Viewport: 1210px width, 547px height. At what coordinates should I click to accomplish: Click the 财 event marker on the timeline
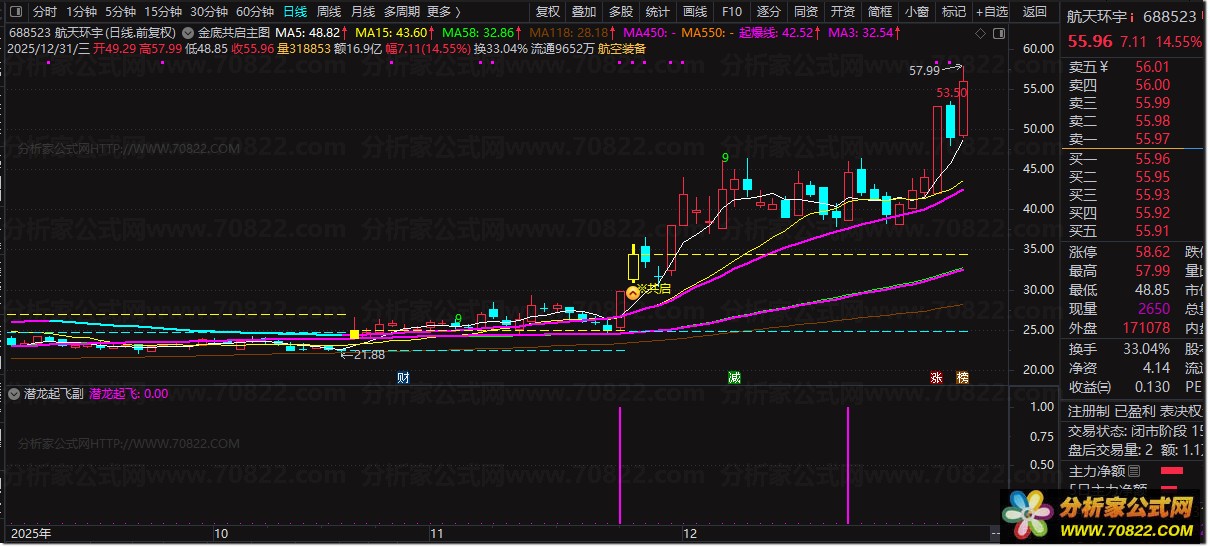[403, 377]
